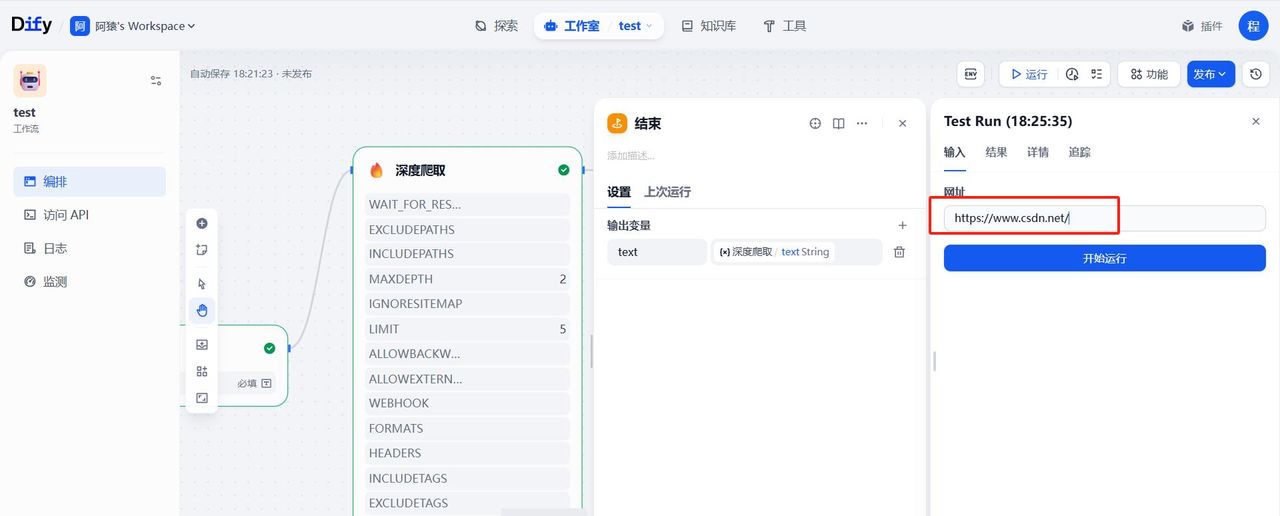Click 开始运行 start run button
The width and height of the screenshot is (1280, 516).
click(1105, 258)
